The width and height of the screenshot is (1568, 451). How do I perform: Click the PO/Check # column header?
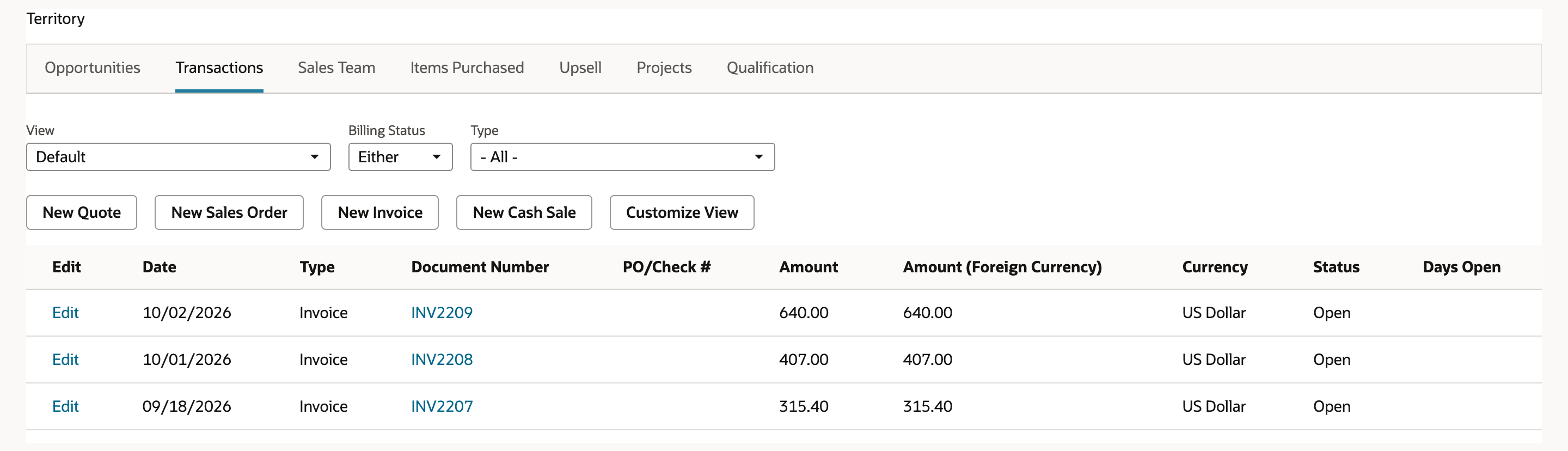tap(666, 267)
